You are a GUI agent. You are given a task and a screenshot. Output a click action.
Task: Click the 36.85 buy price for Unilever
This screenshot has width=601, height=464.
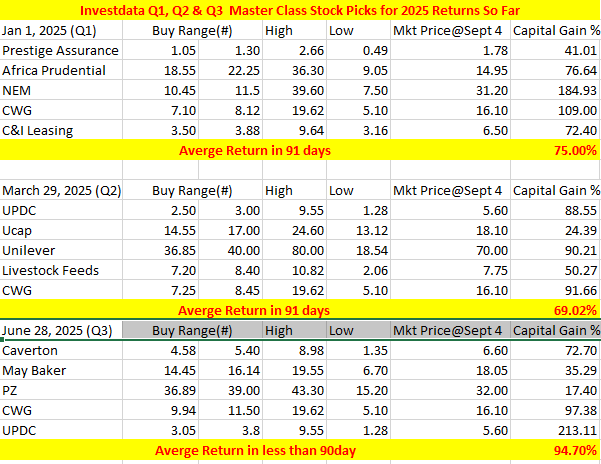click(x=161, y=250)
